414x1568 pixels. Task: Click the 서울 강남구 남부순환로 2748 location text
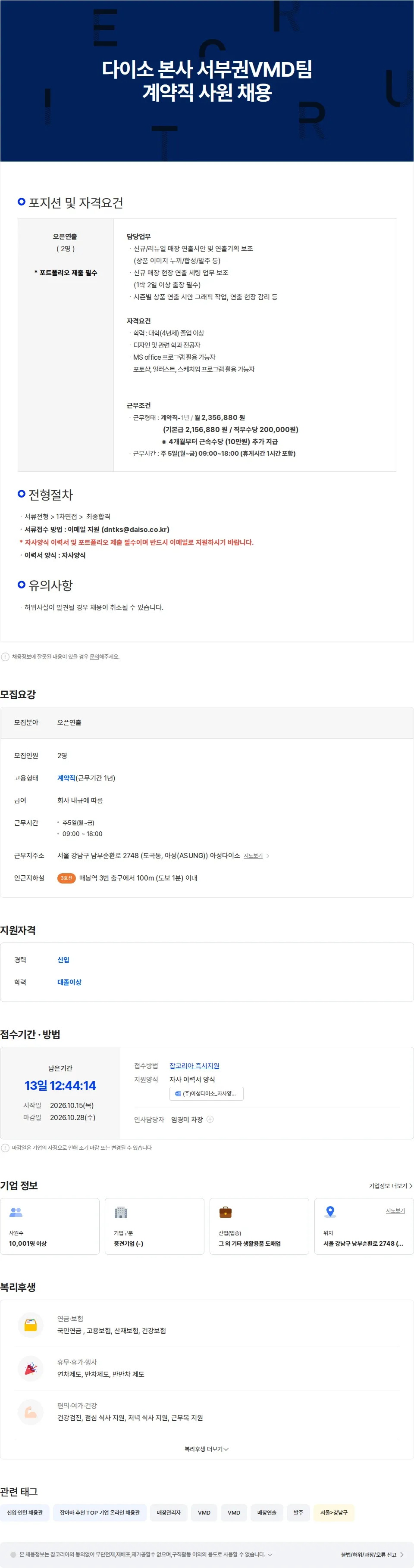(x=363, y=1243)
